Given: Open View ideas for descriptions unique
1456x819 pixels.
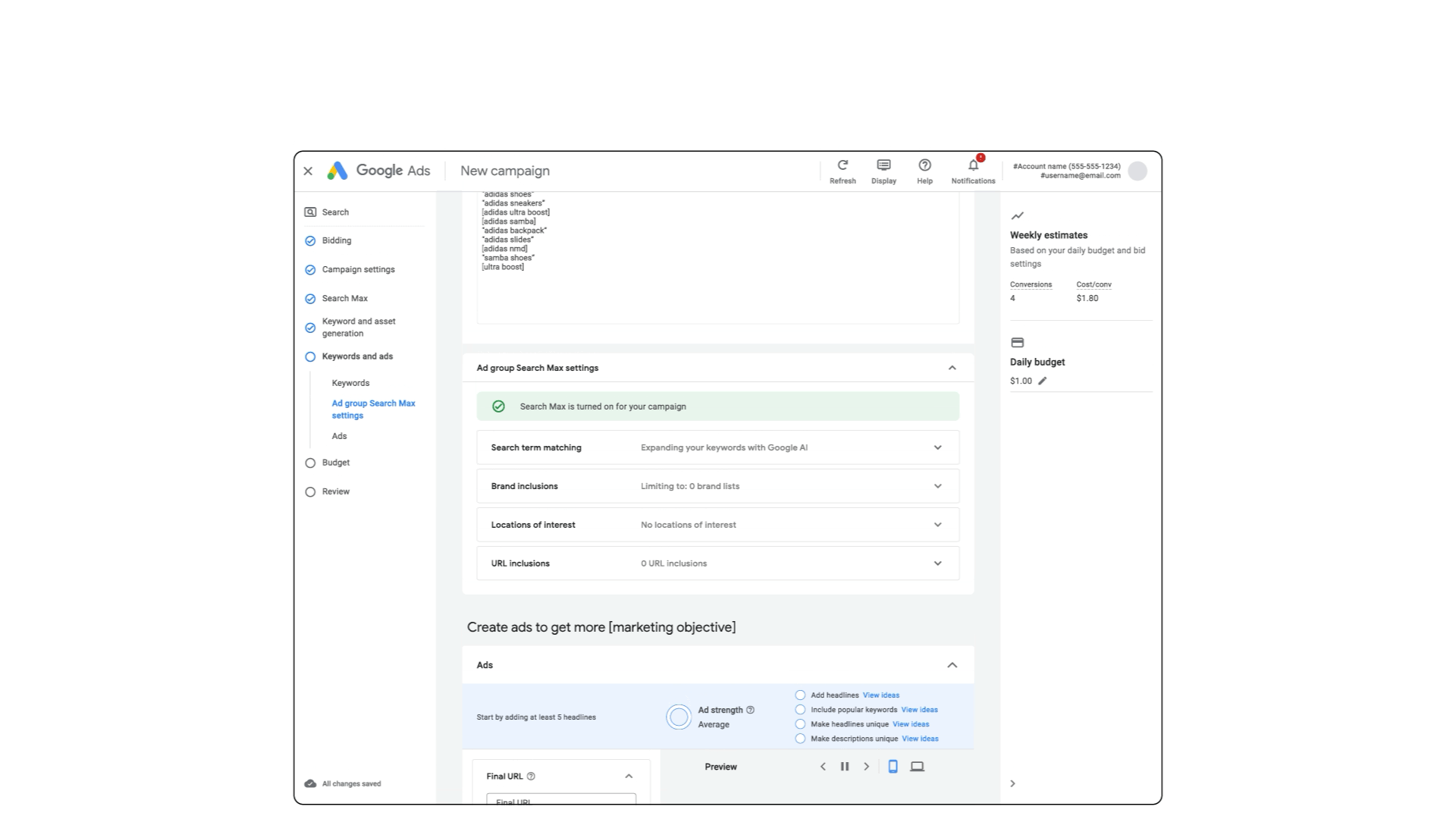Looking at the screenshot, I should [920, 739].
